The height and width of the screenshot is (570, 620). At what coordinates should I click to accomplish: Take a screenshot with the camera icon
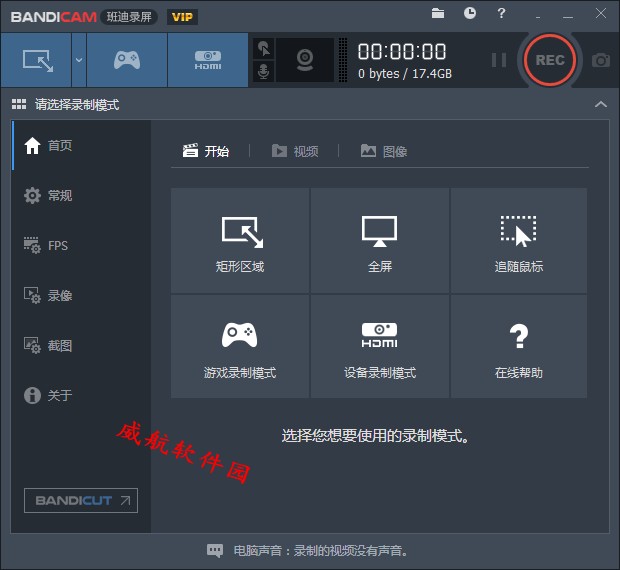click(601, 60)
